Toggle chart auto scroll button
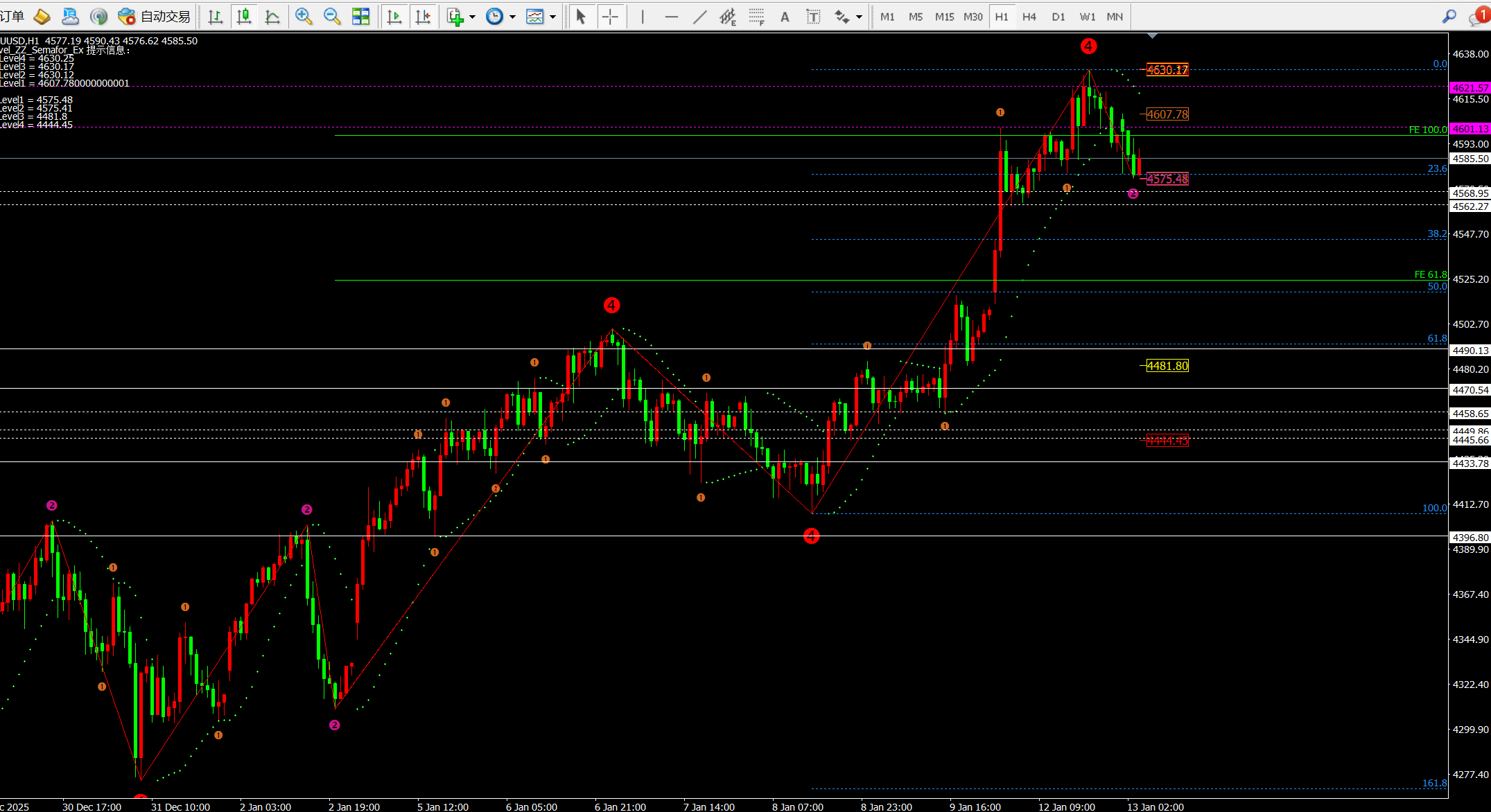 click(394, 17)
